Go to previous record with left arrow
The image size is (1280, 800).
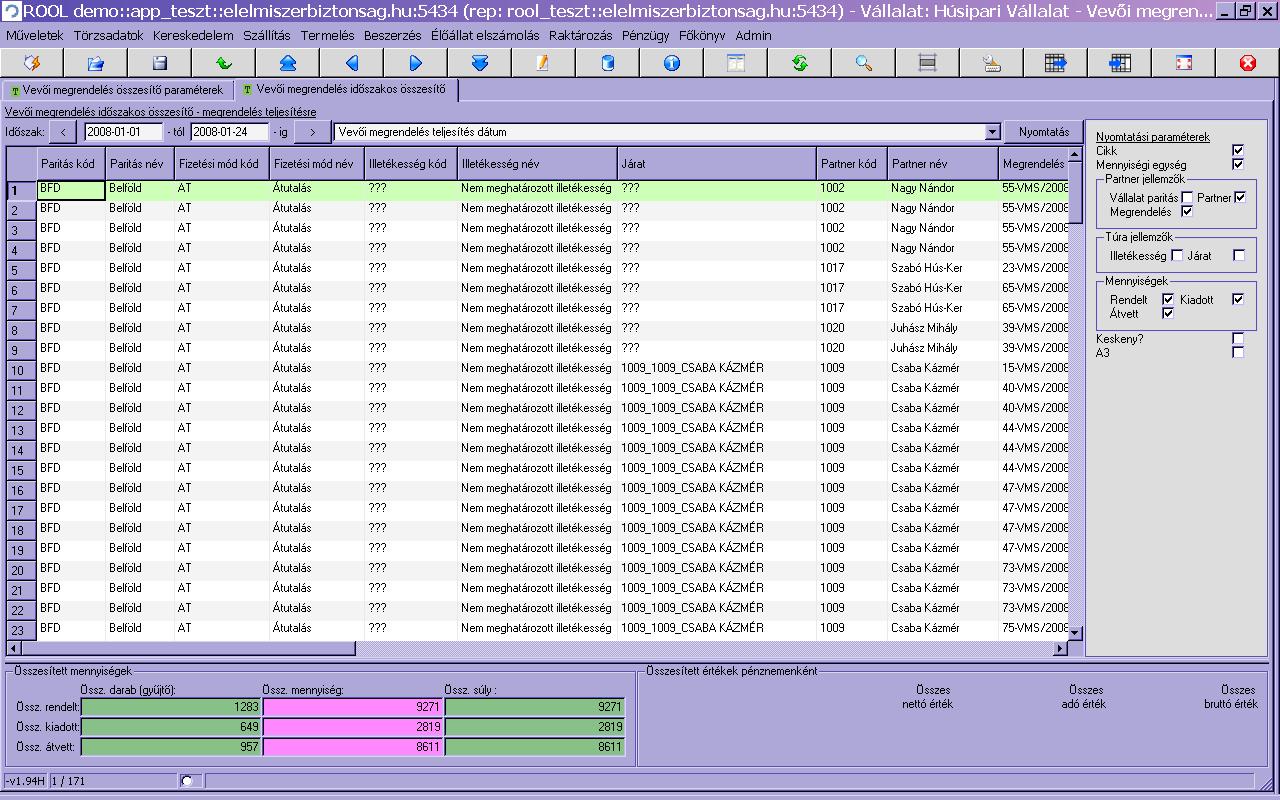[352, 63]
